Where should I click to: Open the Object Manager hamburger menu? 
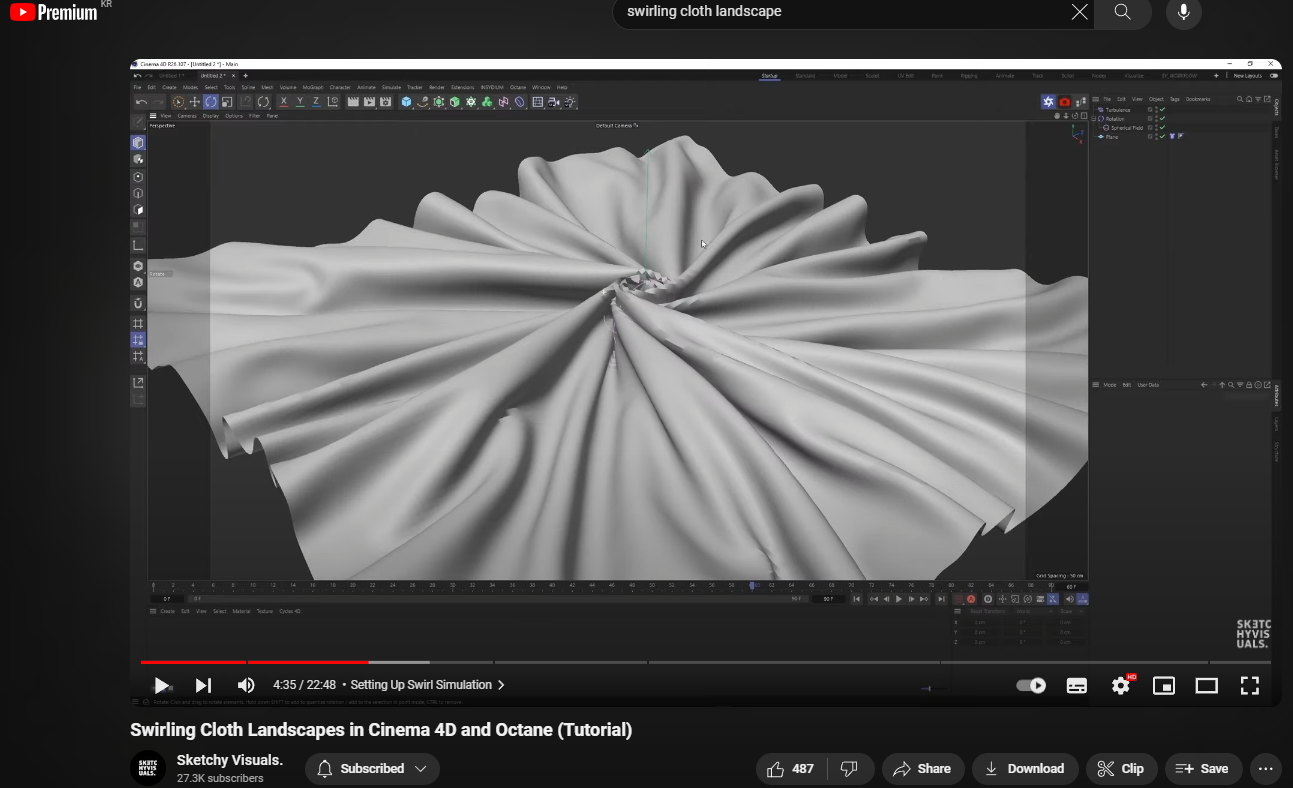[x=1095, y=99]
